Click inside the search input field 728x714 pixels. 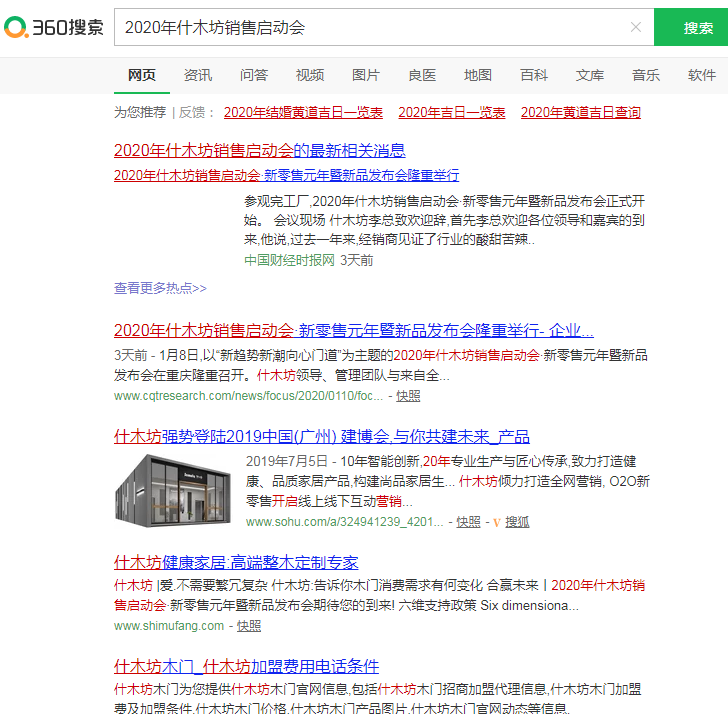[370, 27]
